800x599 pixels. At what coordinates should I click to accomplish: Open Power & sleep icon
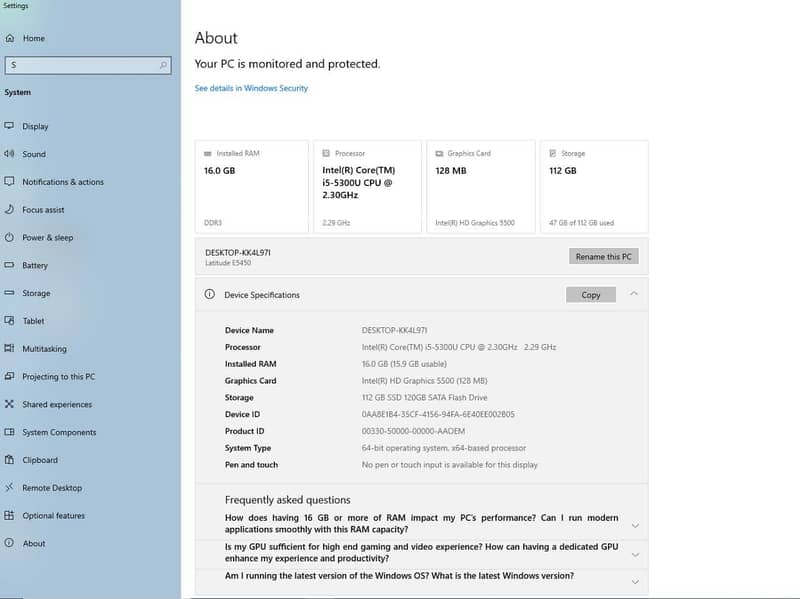pos(9,237)
